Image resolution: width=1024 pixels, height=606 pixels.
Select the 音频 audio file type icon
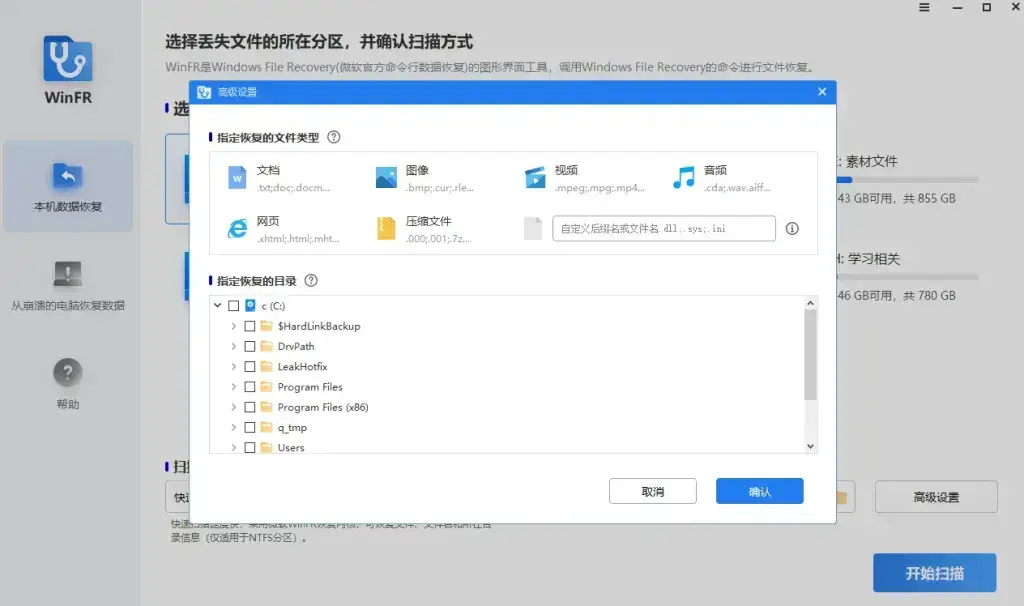point(684,175)
